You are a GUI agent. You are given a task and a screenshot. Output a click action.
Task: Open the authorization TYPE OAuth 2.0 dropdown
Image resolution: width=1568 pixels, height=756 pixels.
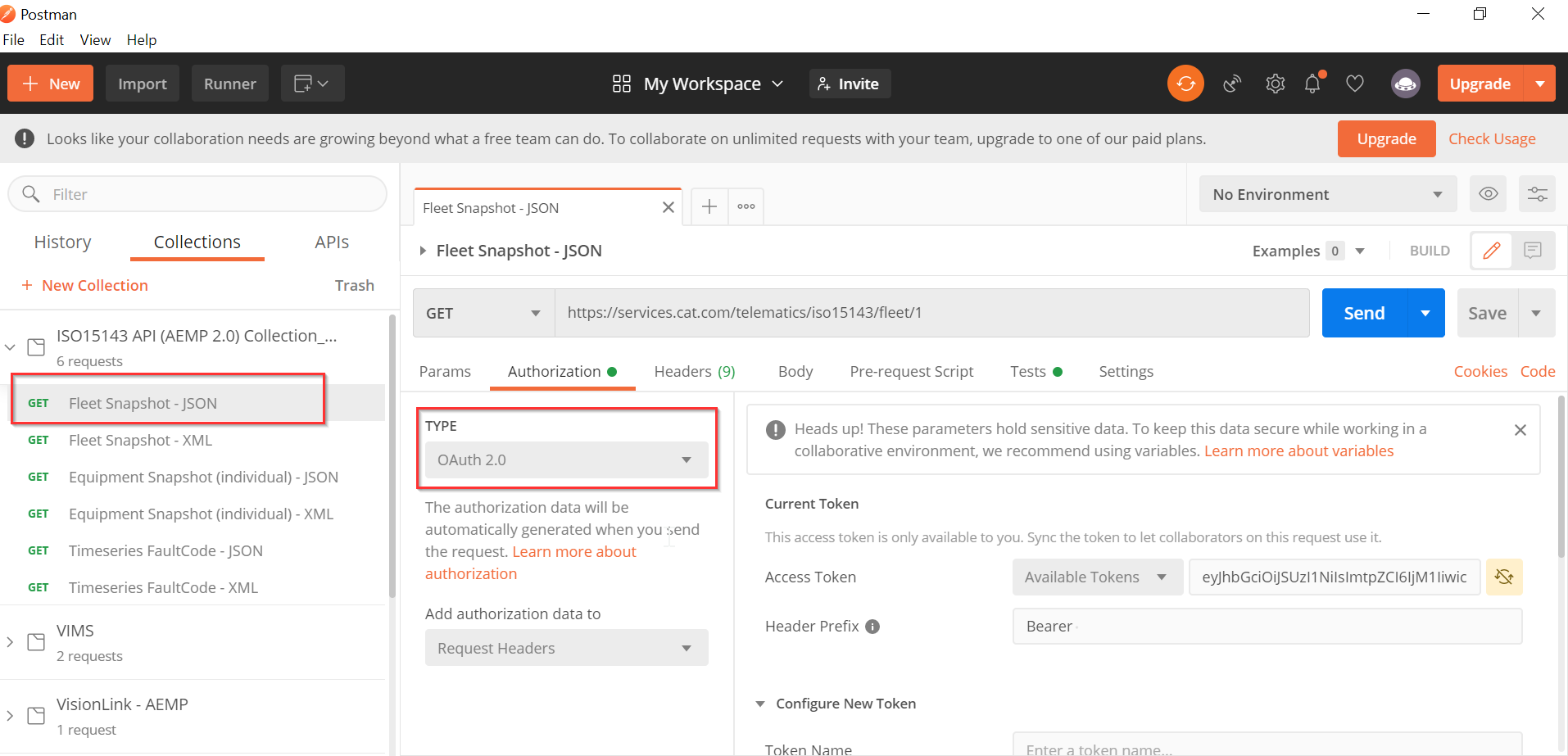(x=567, y=459)
